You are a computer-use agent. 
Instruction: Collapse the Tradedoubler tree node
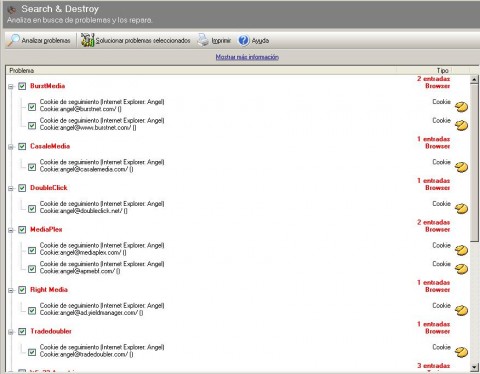(11, 332)
